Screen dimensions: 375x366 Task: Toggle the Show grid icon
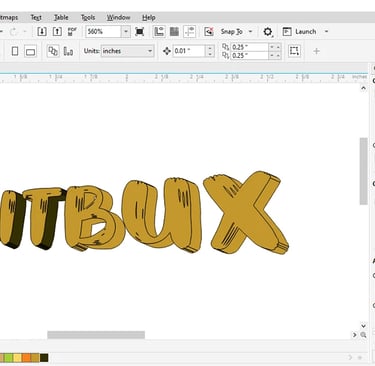pos(174,32)
